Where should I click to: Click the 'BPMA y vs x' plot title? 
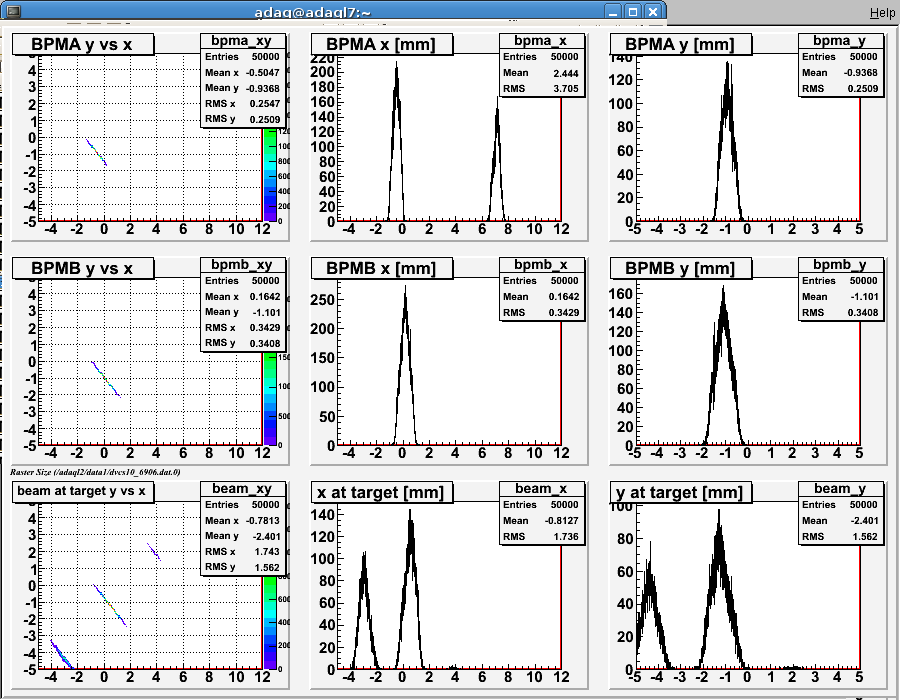83,44
